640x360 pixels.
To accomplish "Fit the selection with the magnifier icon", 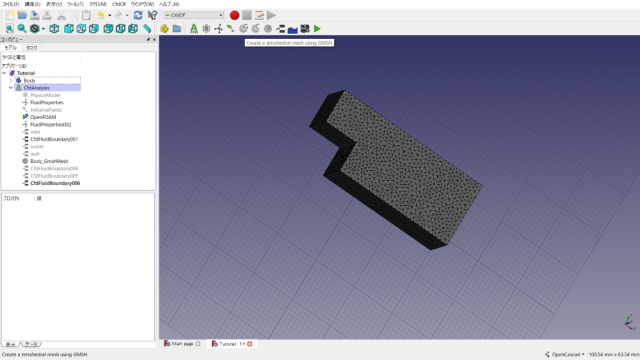I will click(22, 29).
